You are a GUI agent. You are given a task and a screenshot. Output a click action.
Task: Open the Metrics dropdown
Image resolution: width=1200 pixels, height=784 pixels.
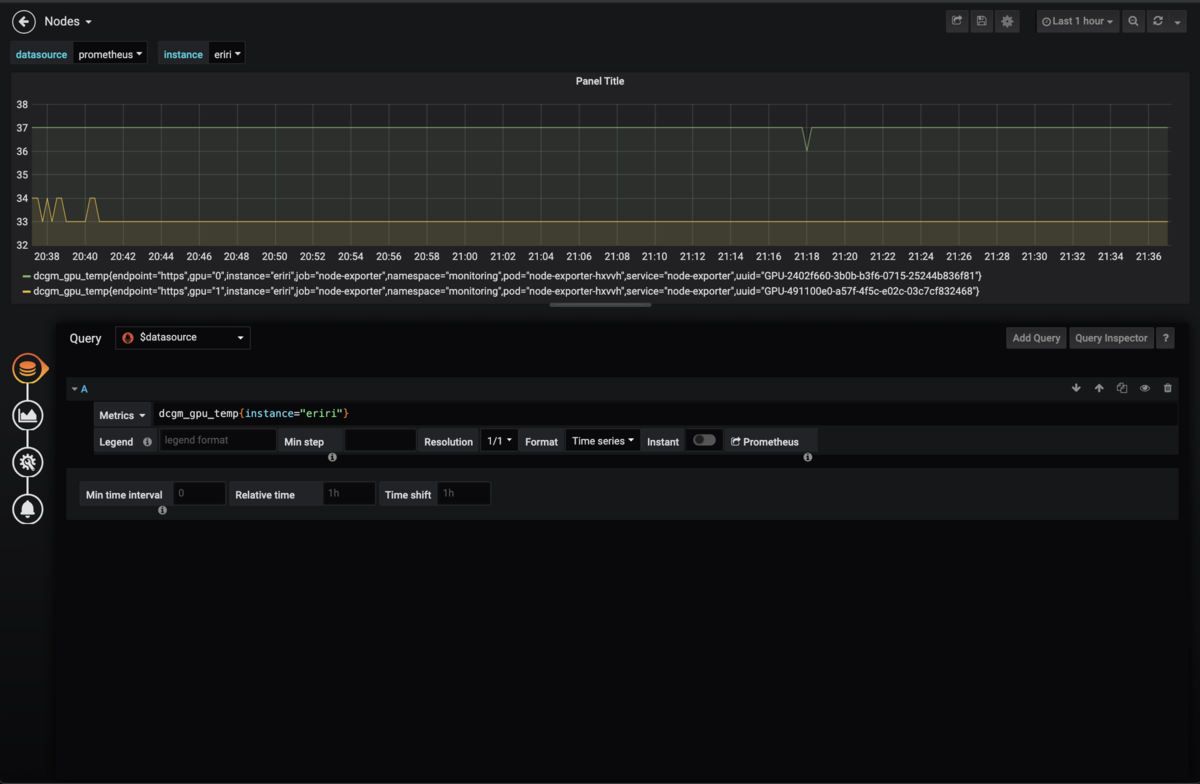click(122, 414)
